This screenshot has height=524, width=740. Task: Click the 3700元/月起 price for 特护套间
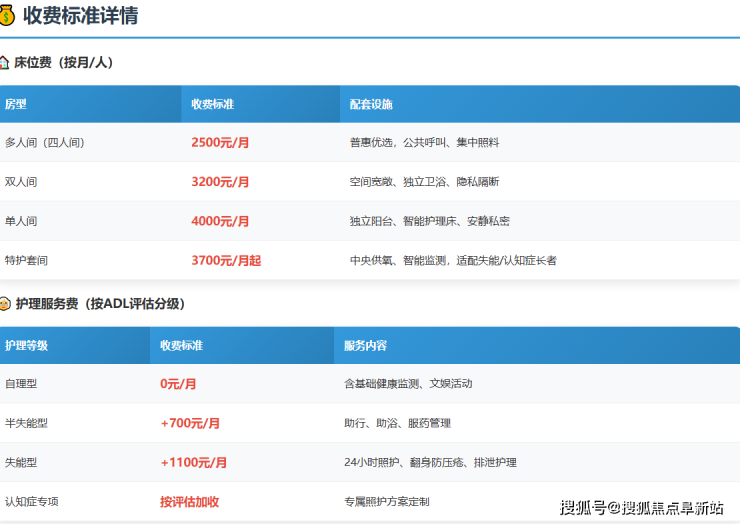pyautogui.click(x=226, y=260)
